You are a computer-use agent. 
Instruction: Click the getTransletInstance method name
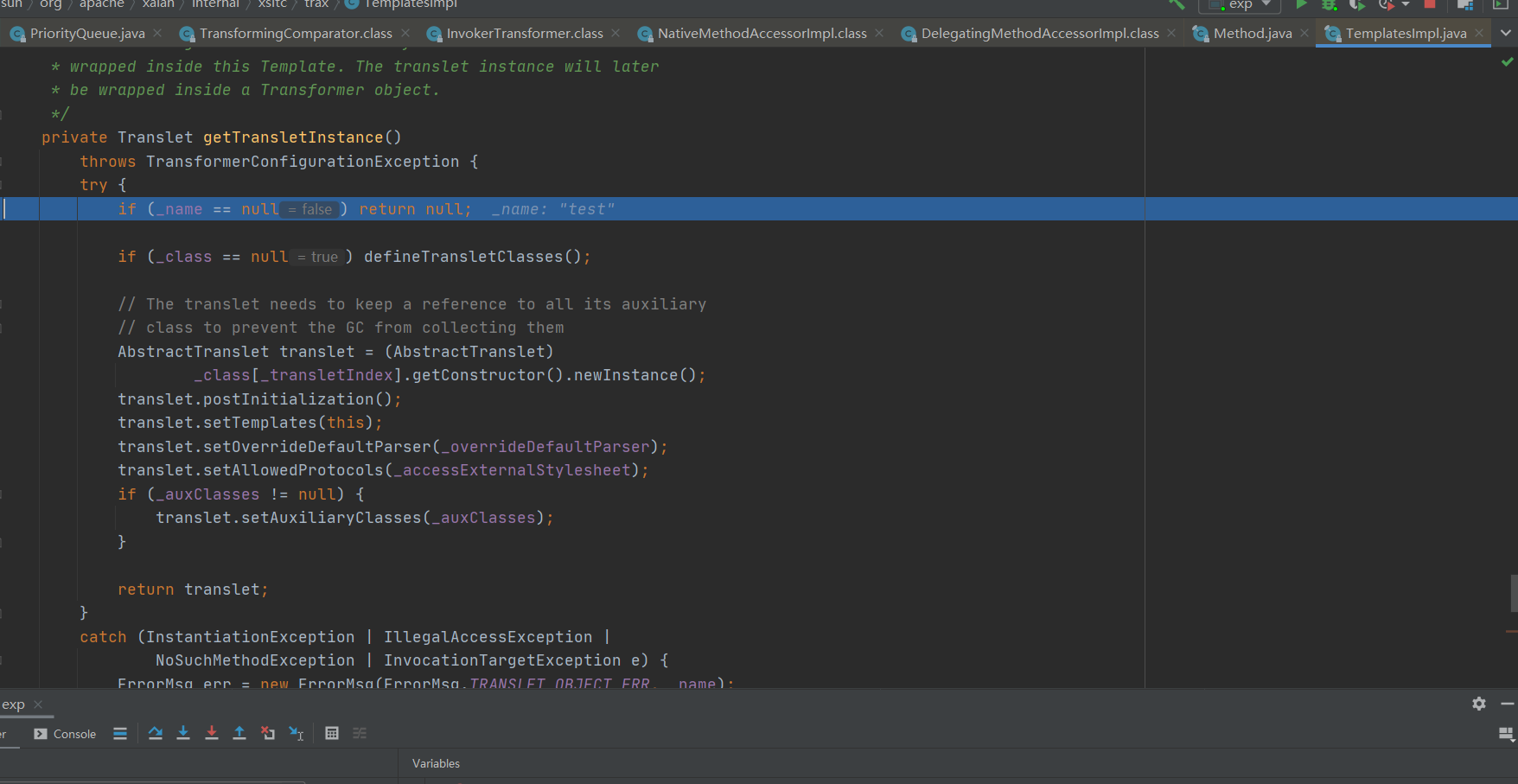[293, 137]
